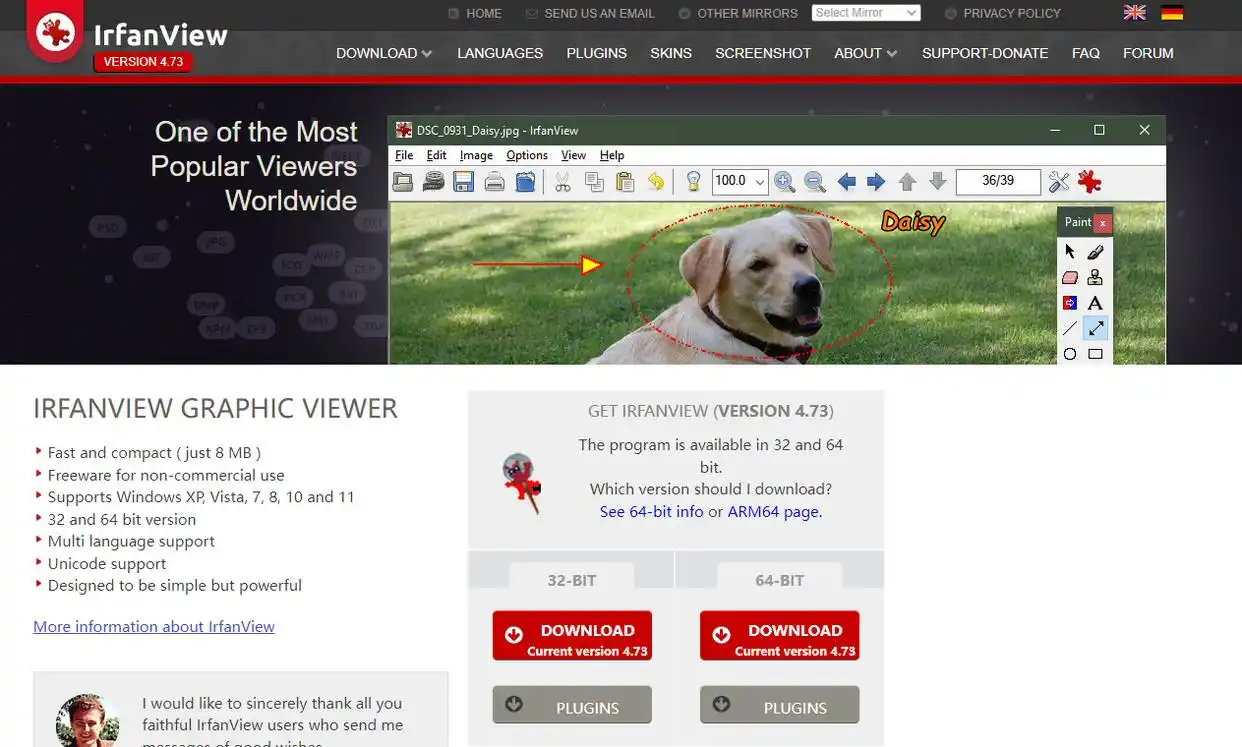Click the Paste clipboard icon in screenshot toolbar
Image resolution: width=1242 pixels, height=747 pixels.
[625, 181]
